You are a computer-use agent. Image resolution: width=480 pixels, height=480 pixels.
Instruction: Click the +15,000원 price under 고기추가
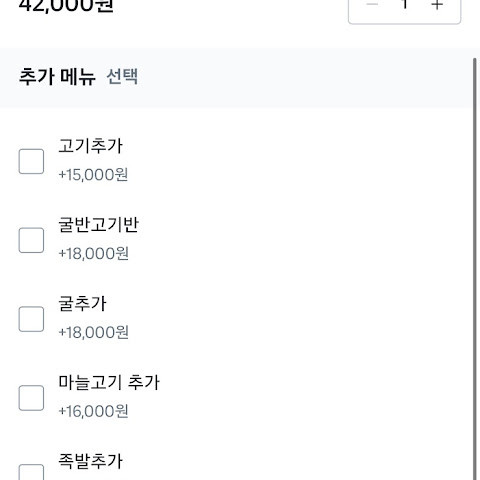click(93, 175)
